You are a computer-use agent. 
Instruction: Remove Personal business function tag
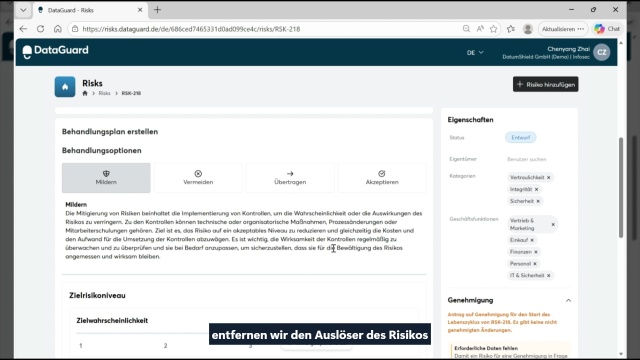point(535,264)
